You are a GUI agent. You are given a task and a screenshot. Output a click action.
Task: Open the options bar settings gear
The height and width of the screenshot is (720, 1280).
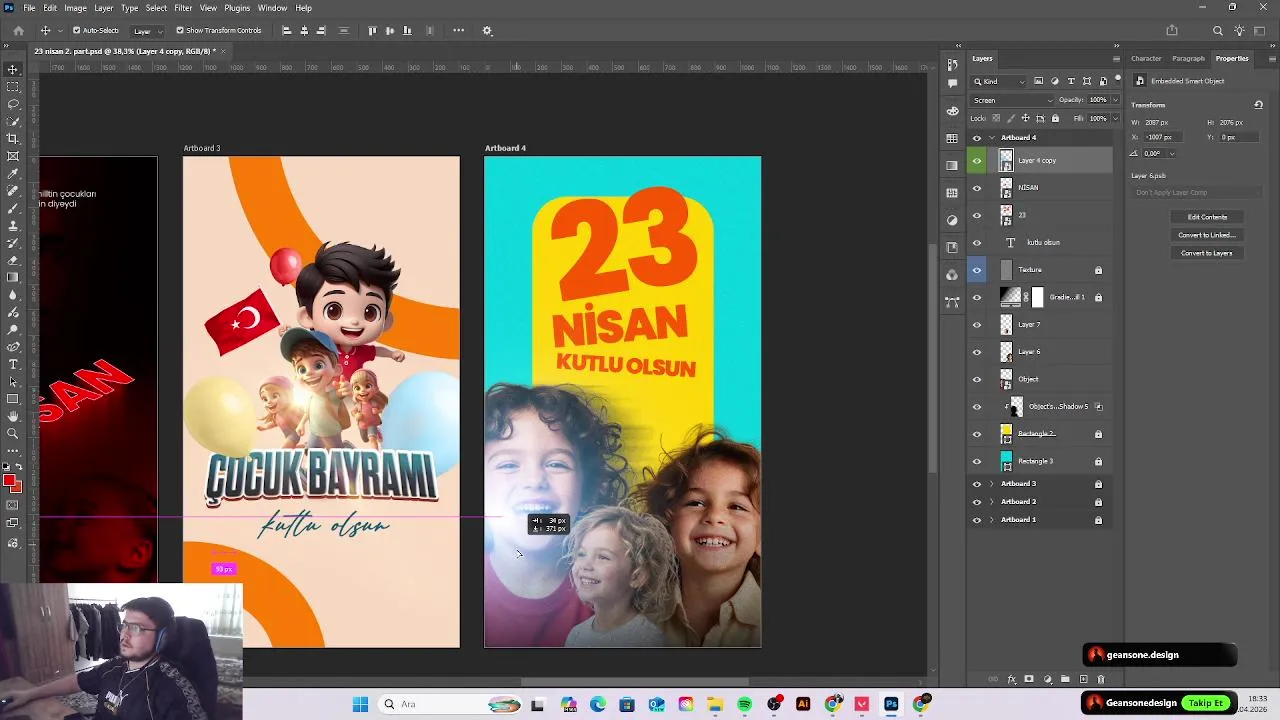click(487, 31)
